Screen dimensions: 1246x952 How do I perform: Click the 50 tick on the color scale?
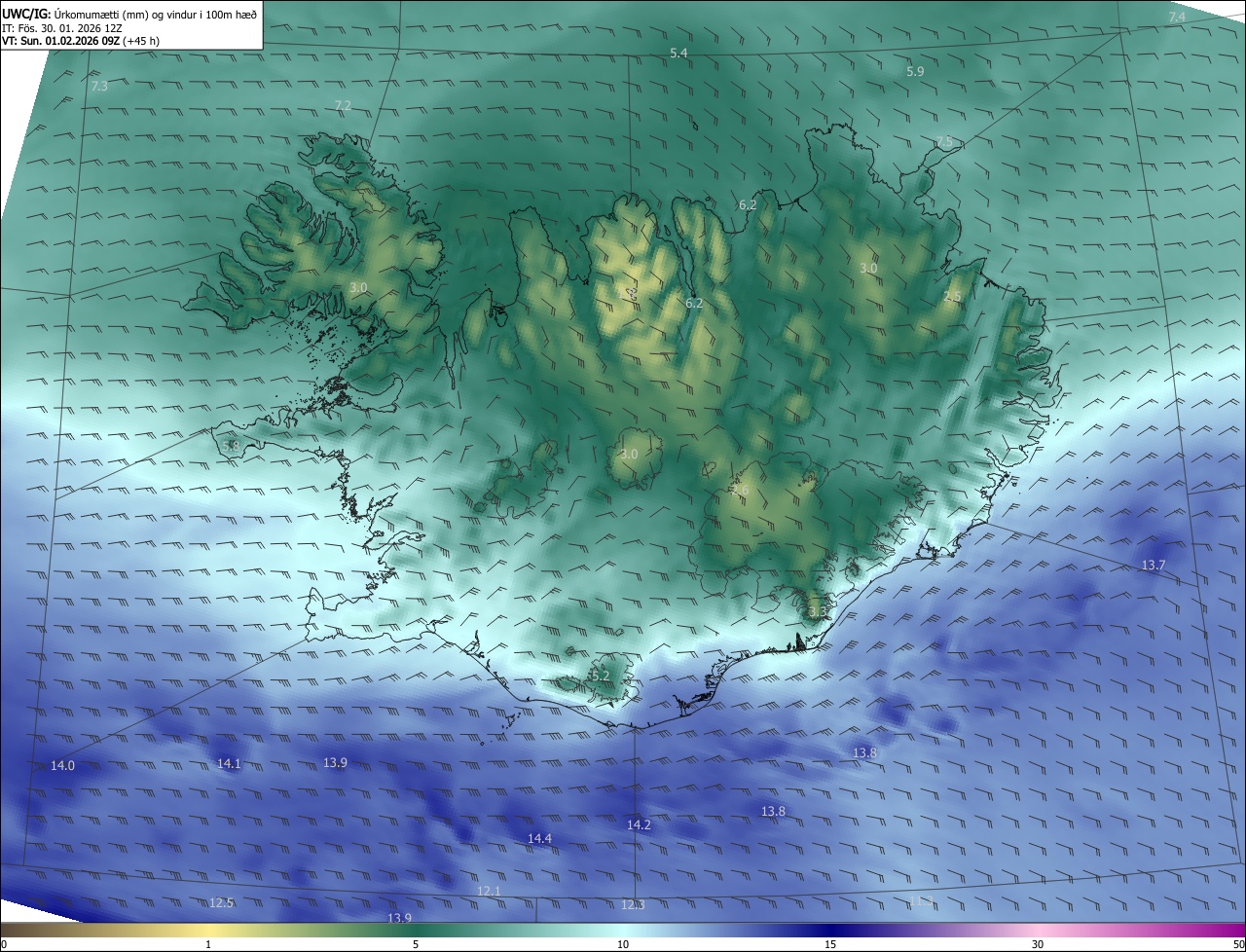1238,944
